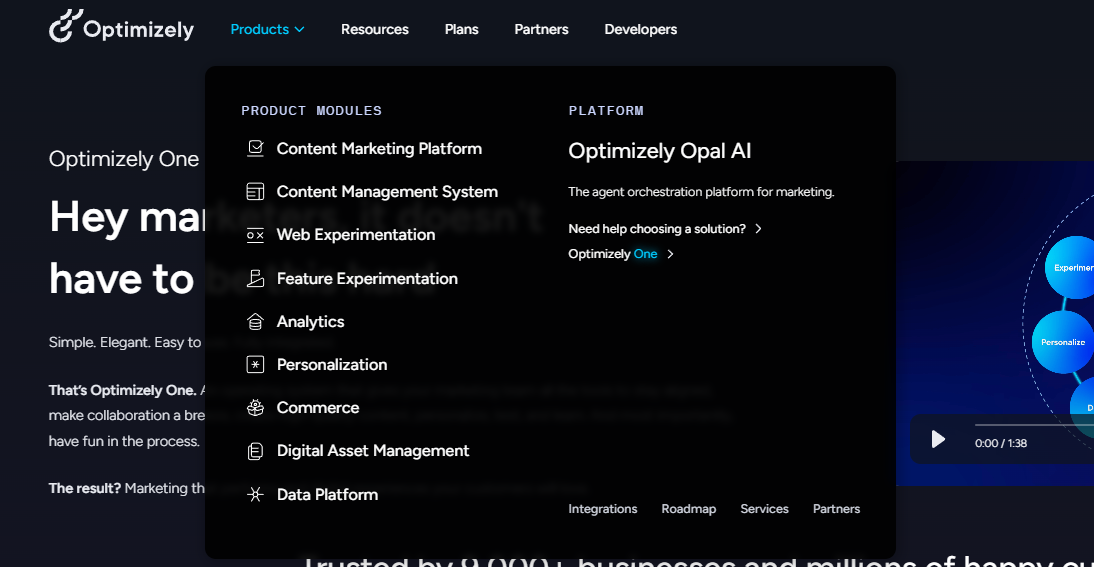Viewport: 1094px width, 567px height.
Task: Click the PLATFORM heading
Action: (606, 111)
